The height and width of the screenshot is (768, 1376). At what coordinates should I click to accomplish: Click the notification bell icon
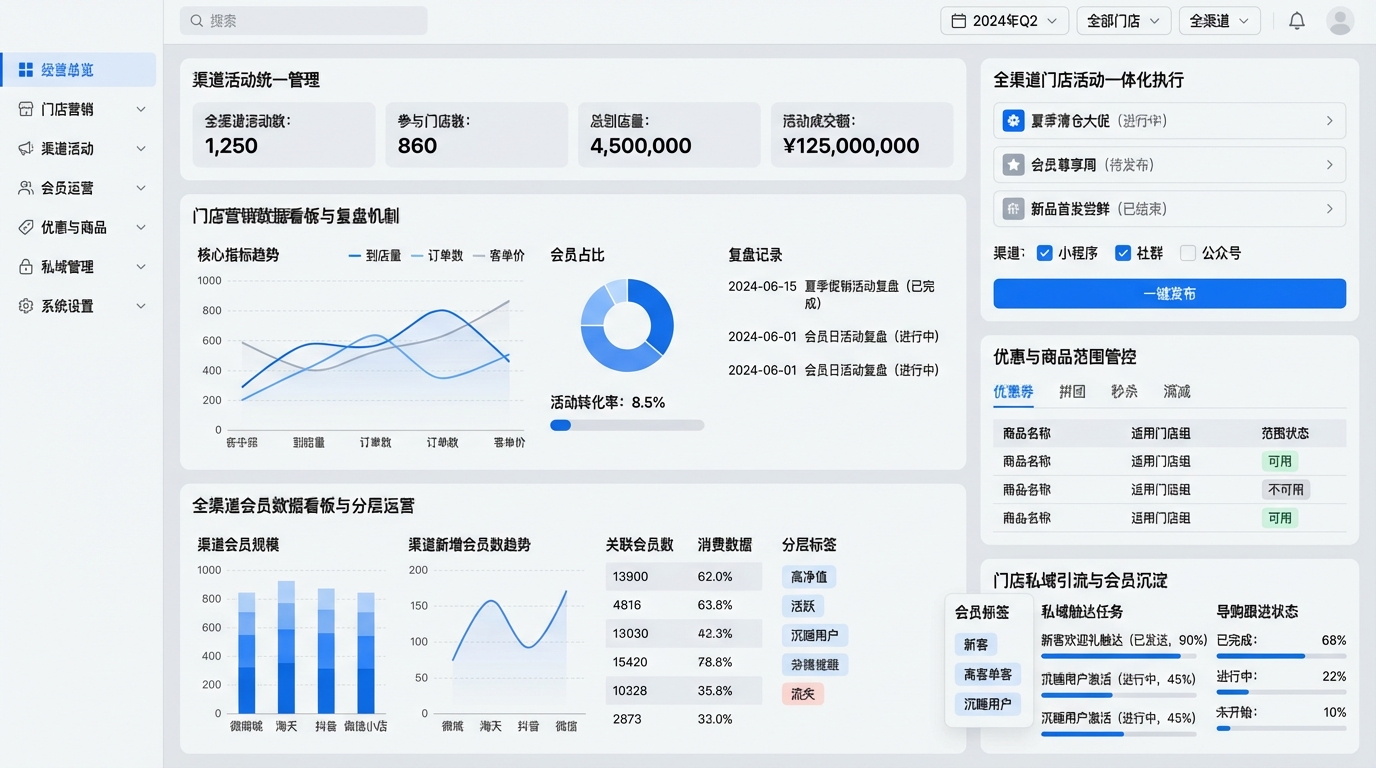[1296, 21]
